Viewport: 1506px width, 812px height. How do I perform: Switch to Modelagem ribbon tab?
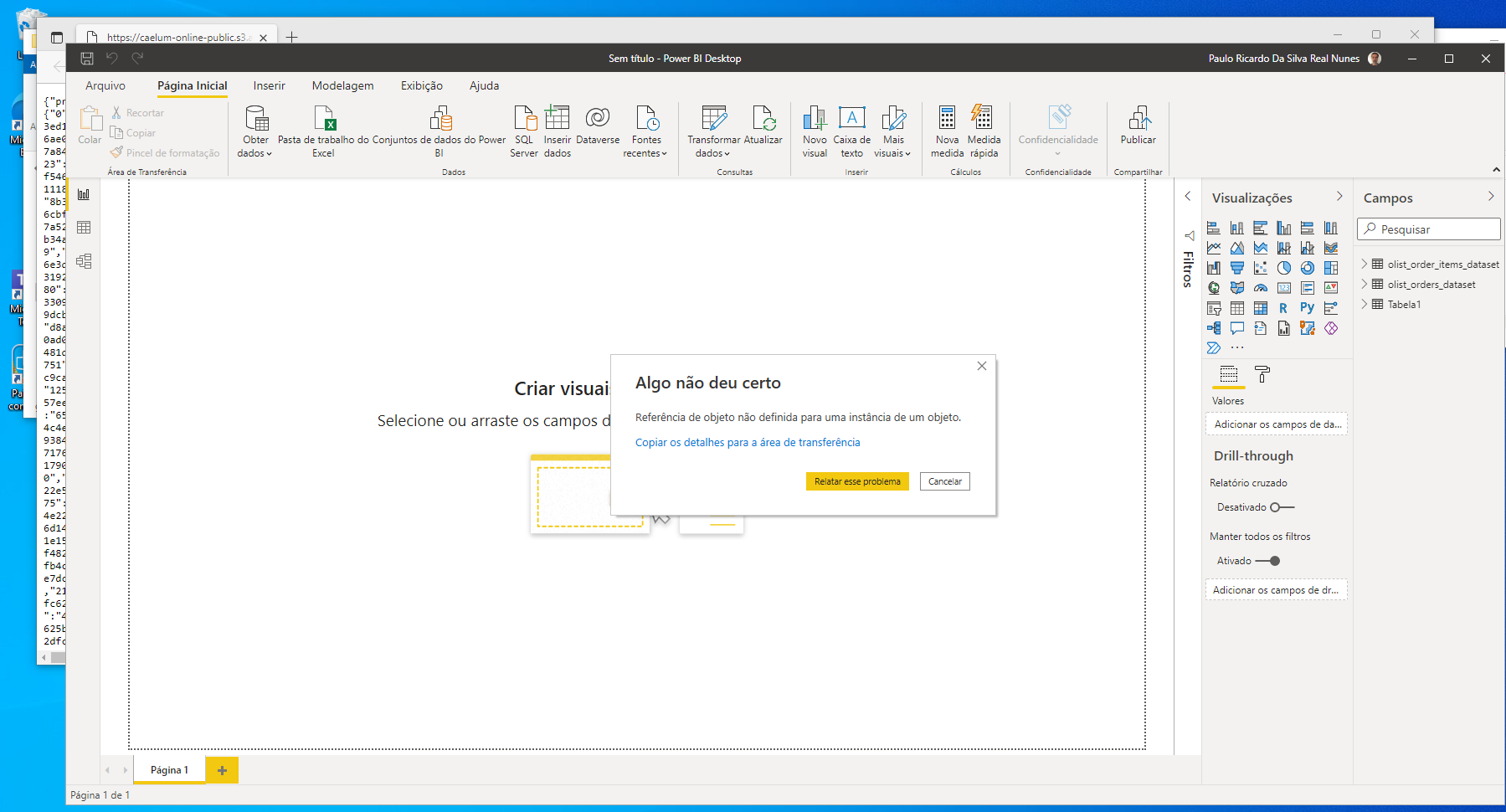(x=342, y=85)
